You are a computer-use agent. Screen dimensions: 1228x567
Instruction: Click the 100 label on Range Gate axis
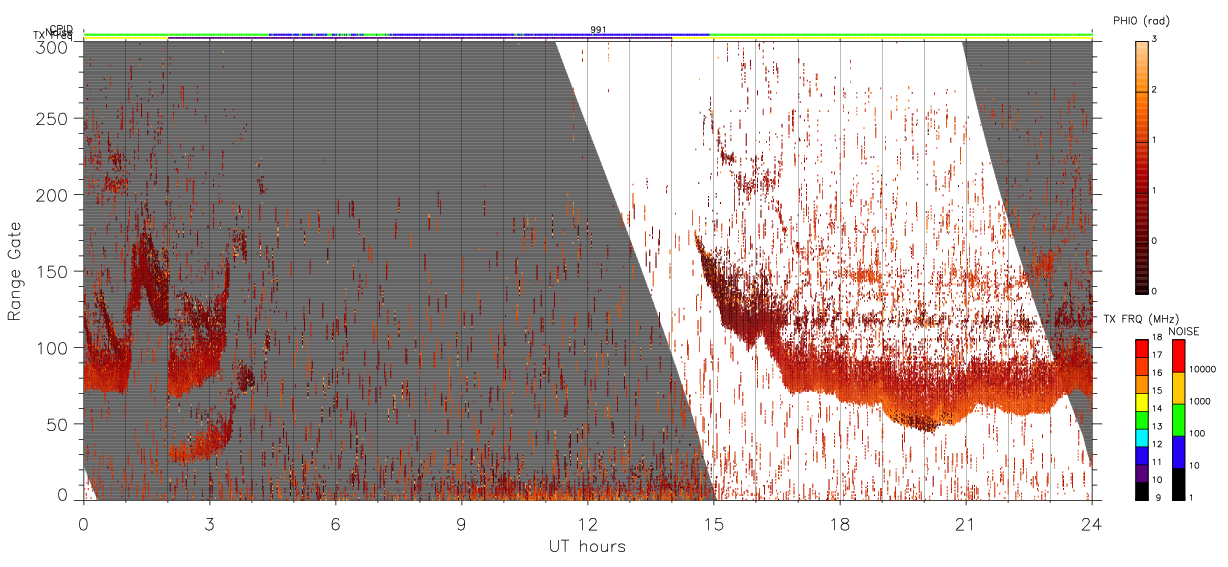click(53, 347)
